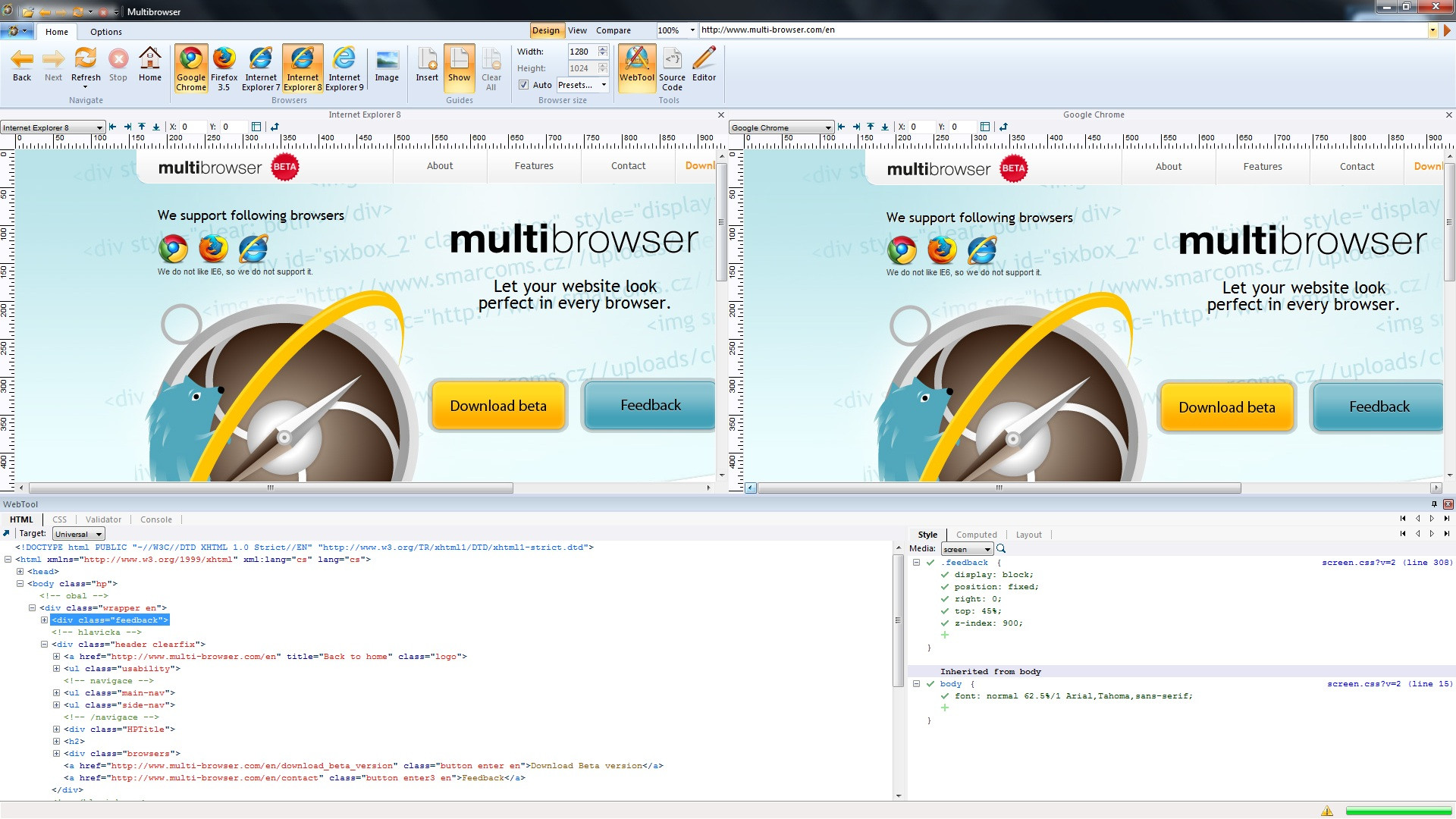
Task: Toggle the .feedback rule checkmark
Action: point(930,562)
